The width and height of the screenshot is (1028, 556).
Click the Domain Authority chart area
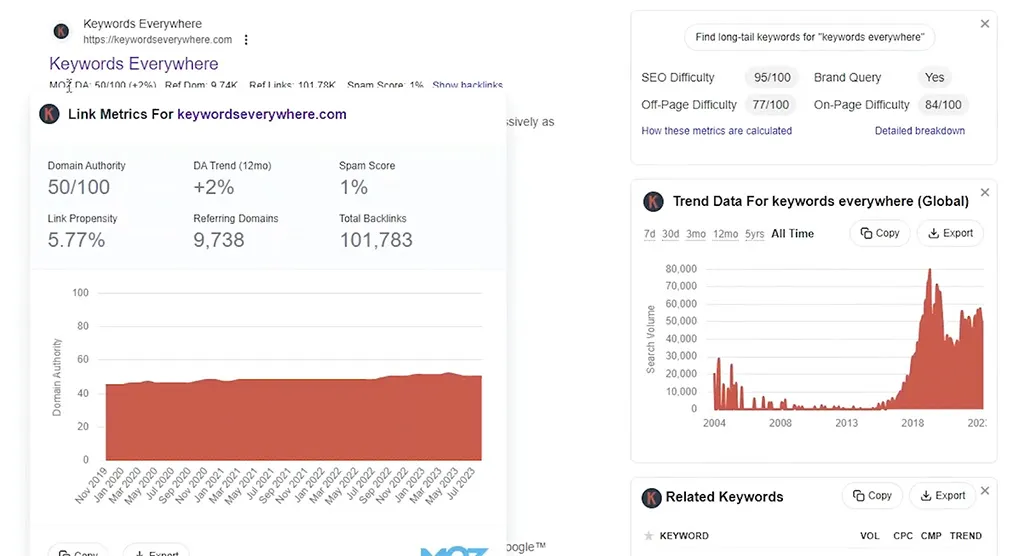(x=293, y=417)
